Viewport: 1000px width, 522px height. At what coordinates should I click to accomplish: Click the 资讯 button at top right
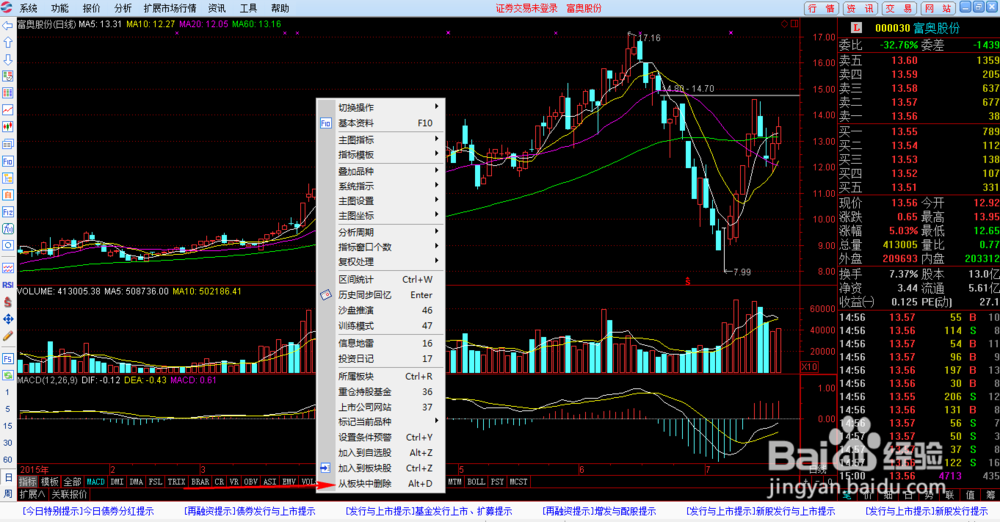coord(860,8)
